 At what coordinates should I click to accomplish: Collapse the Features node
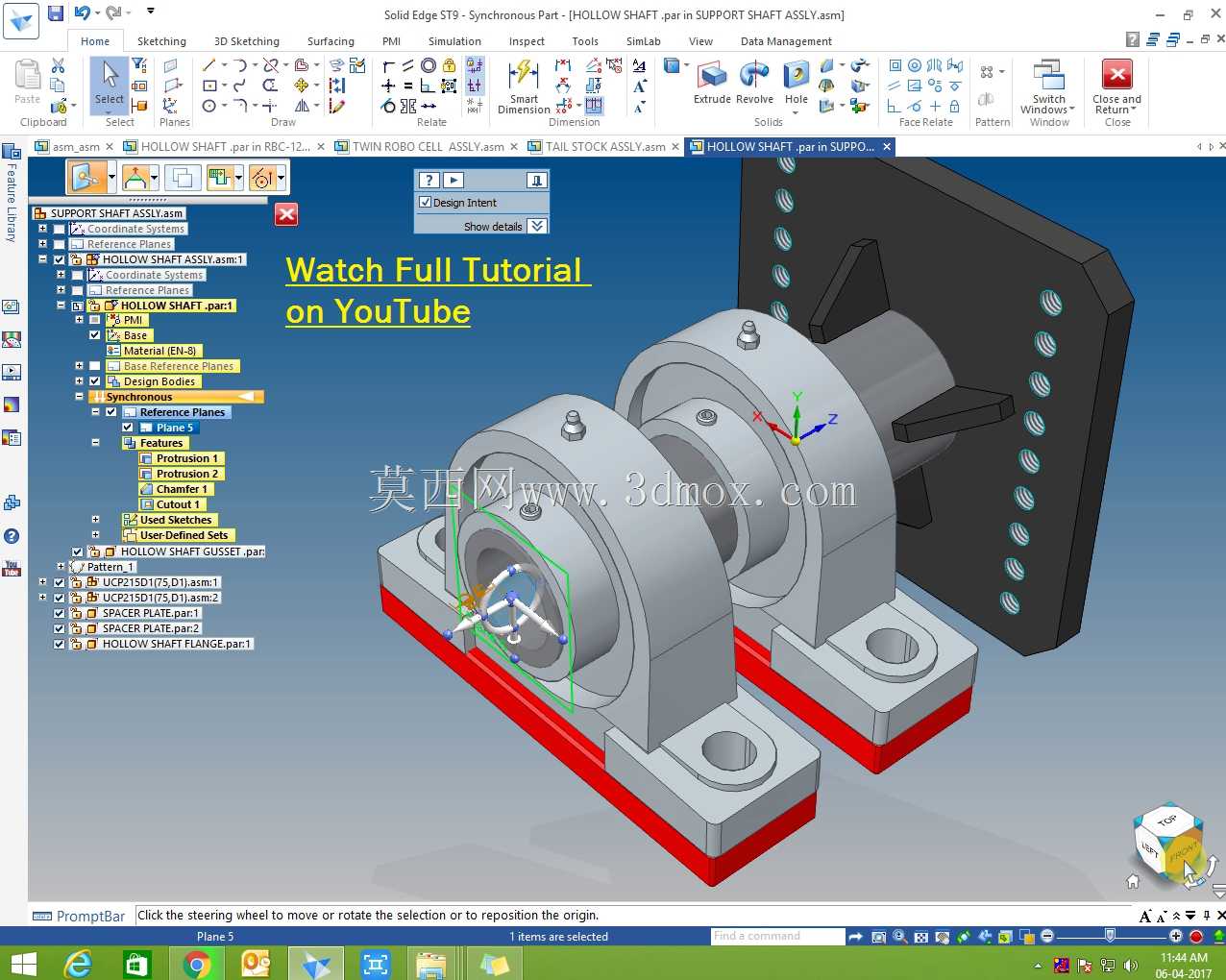[96, 443]
